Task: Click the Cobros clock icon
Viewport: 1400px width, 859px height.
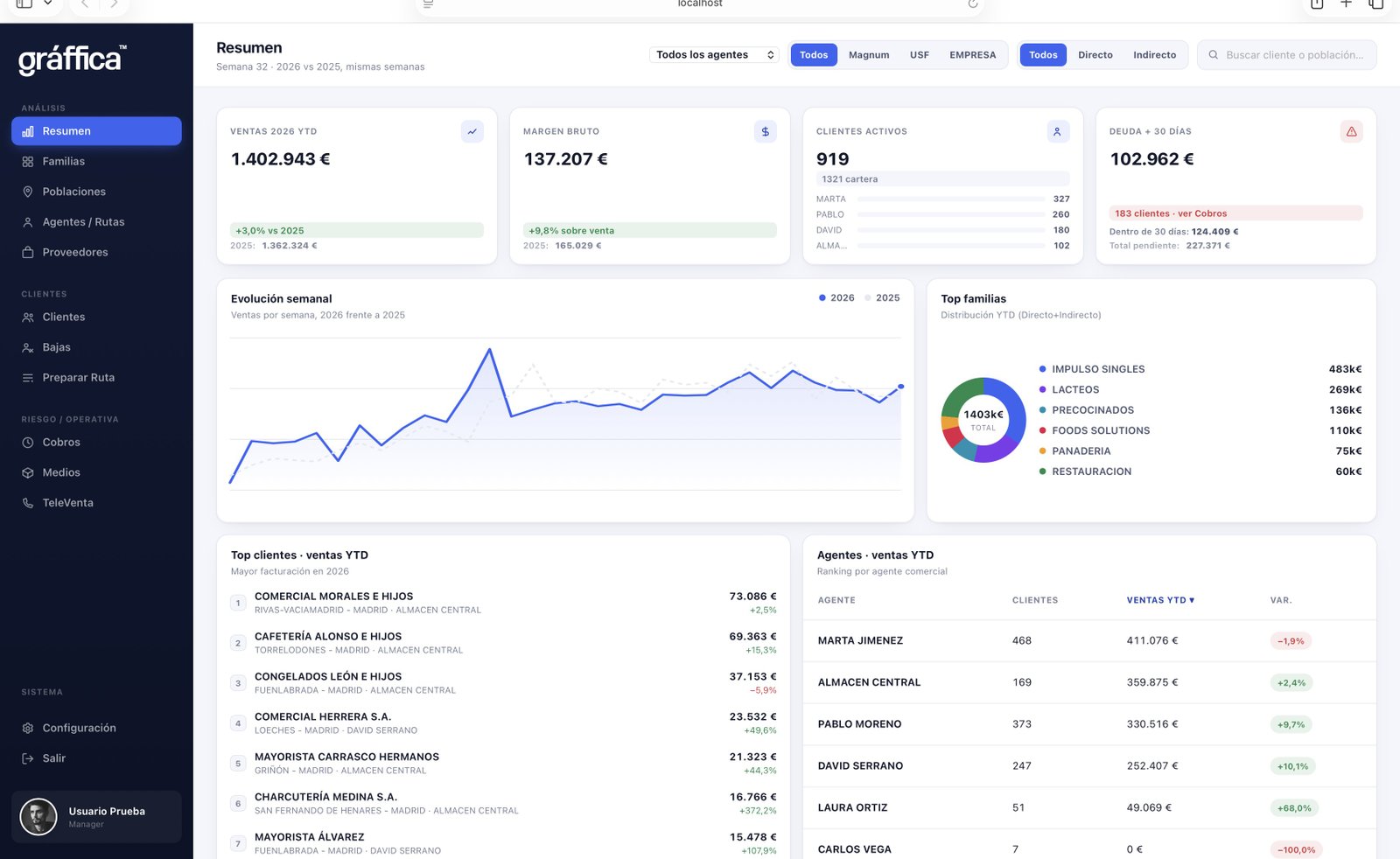Action: click(28, 443)
